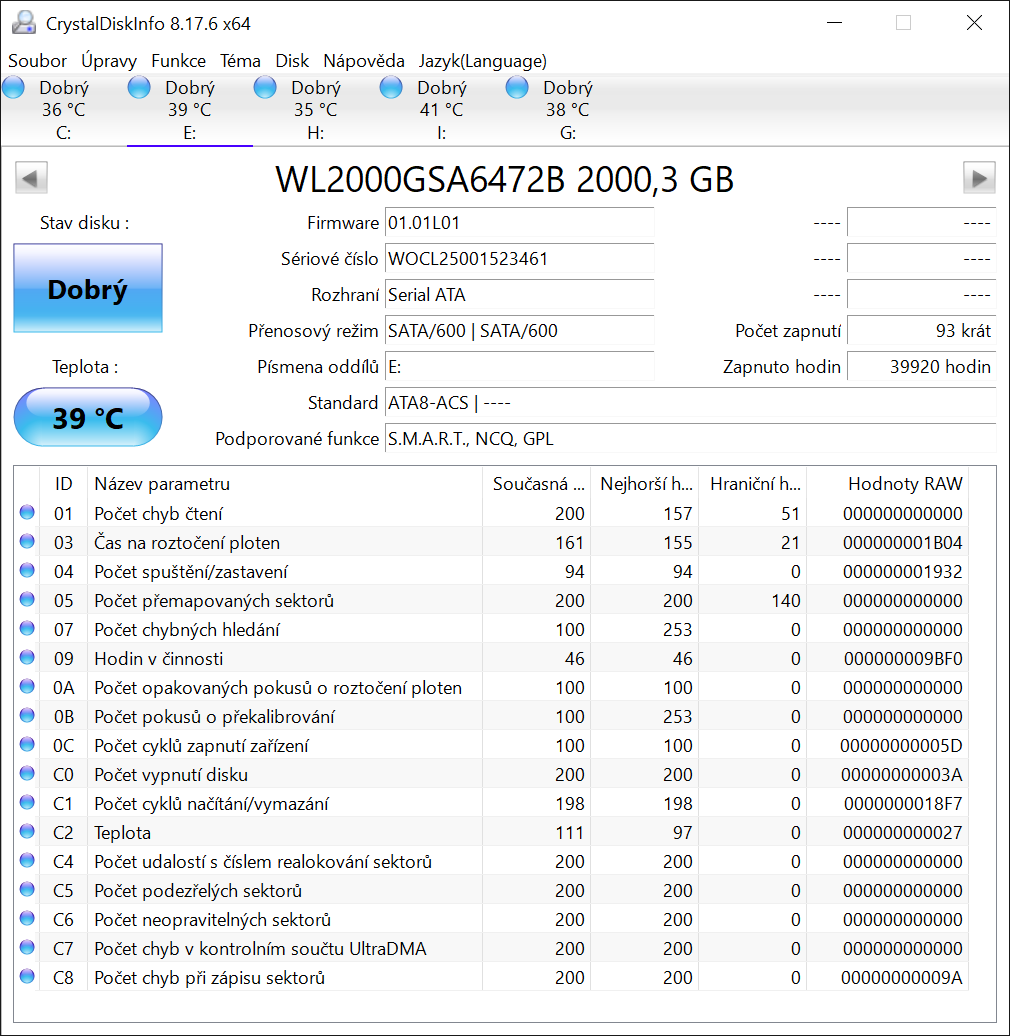
Task: Switch to drive E: tab
Action: click(189, 110)
